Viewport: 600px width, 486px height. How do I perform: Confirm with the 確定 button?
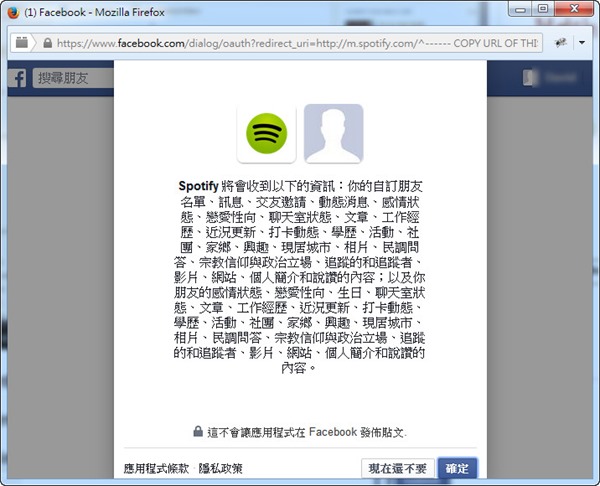click(x=457, y=468)
